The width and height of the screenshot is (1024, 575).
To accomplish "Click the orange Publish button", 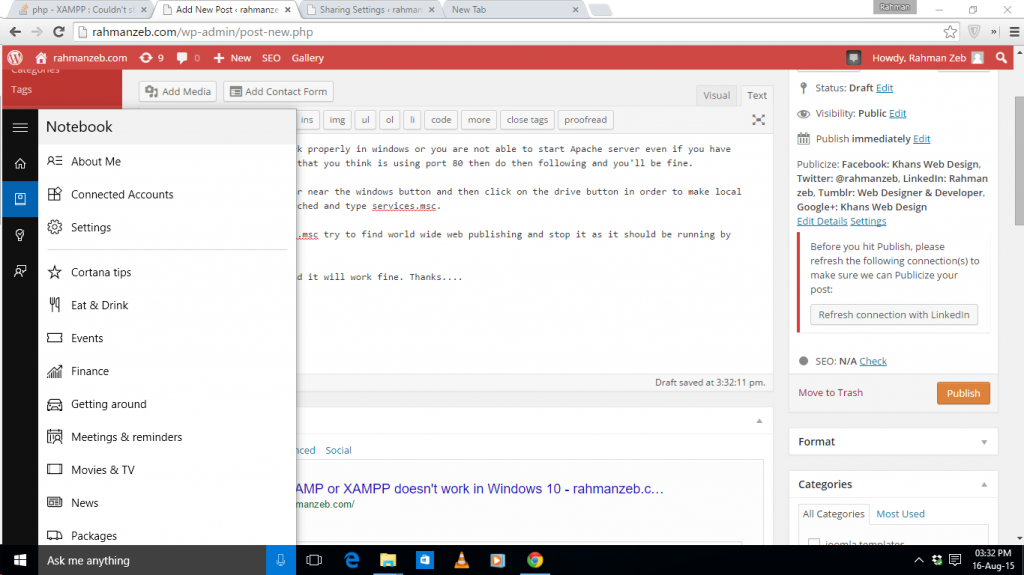I will [x=963, y=393].
